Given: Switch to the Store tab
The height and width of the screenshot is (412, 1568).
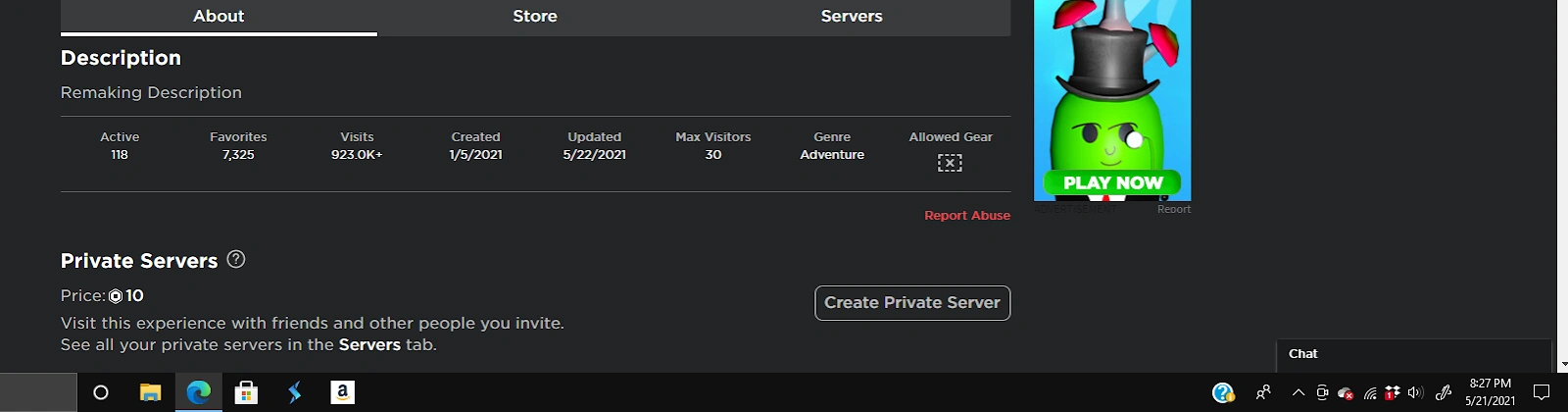Looking at the screenshot, I should pos(535,16).
